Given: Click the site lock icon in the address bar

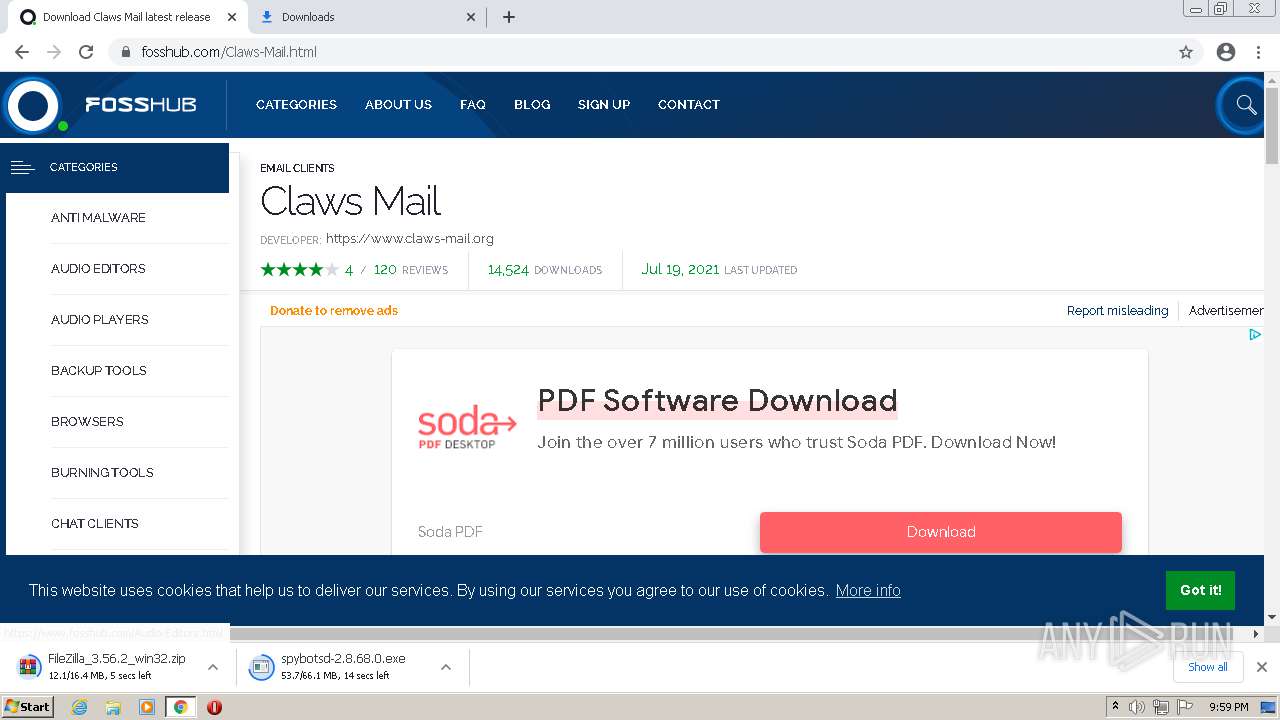Looking at the screenshot, I should point(126,52).
